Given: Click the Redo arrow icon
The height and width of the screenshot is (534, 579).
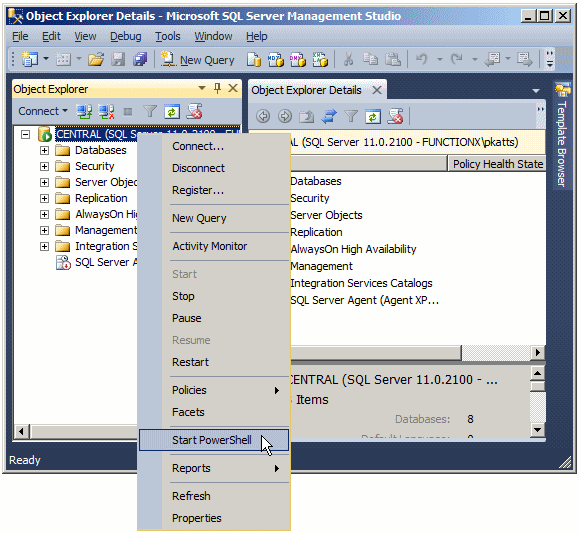Looking at the screenshot, I should (x=456, y=59).
